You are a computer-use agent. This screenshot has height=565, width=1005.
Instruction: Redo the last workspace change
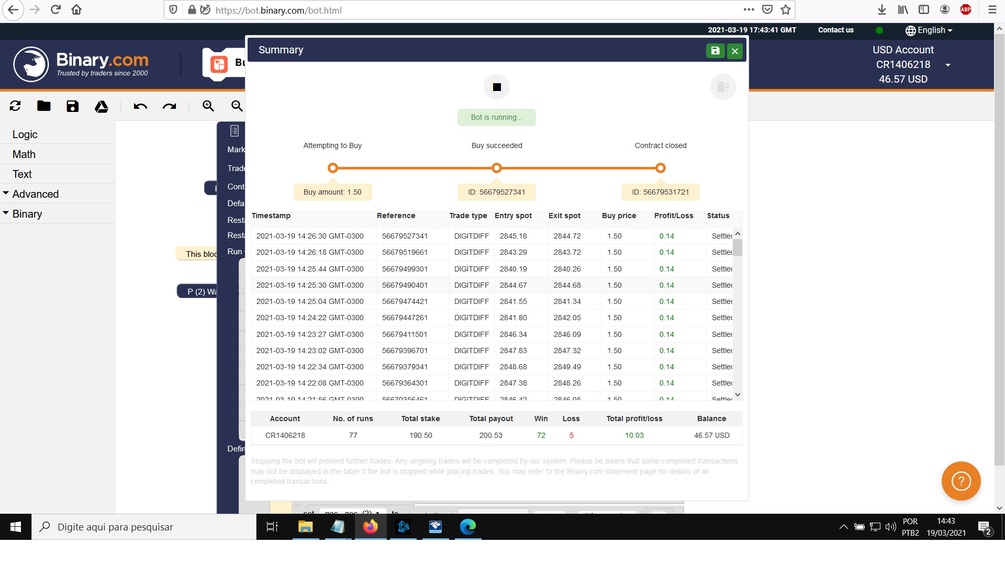tap(169, 106)
